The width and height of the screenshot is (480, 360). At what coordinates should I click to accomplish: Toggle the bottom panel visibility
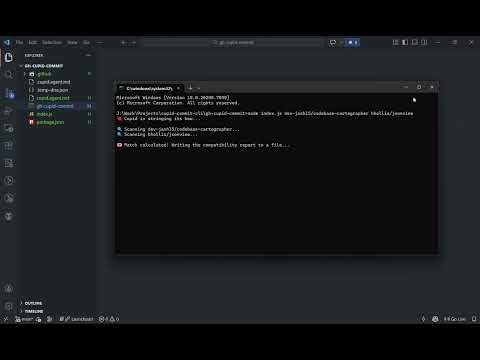(x=415, y=42)
